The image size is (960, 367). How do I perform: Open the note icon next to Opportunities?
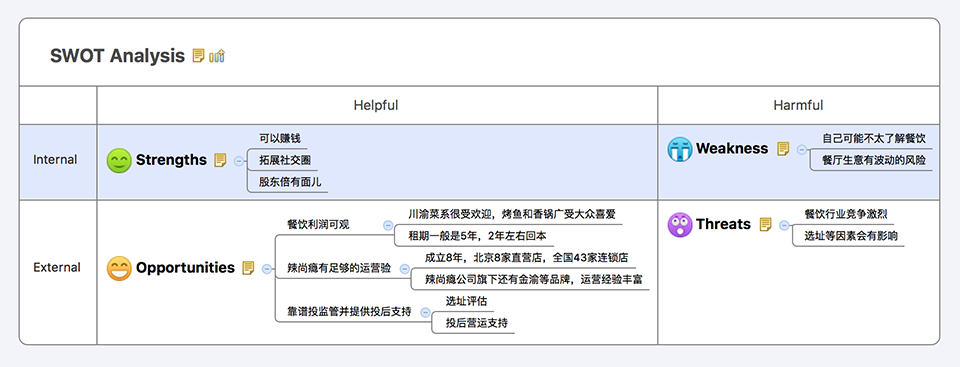(x=248, y=268)
